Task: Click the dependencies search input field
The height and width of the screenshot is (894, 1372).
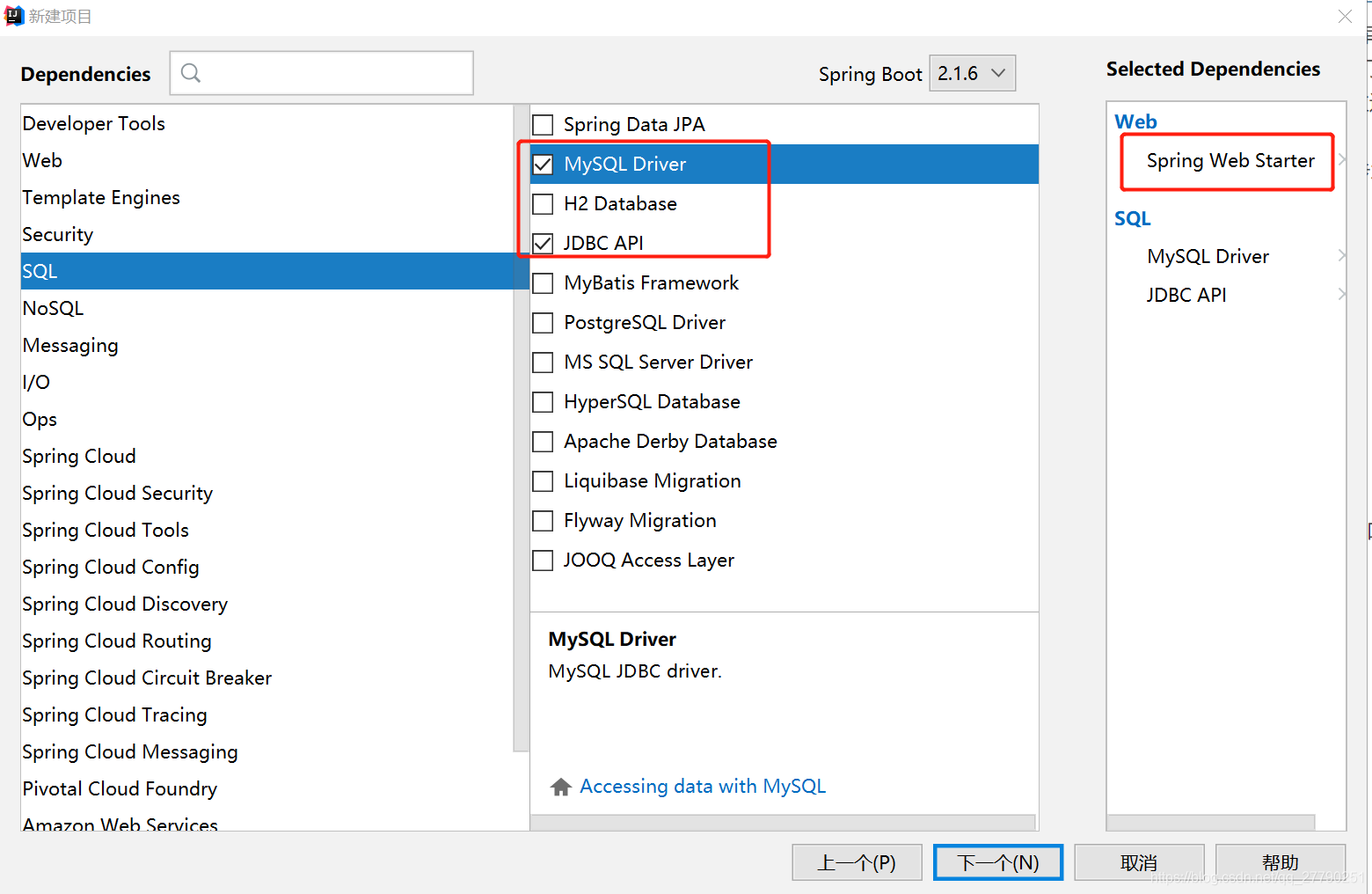Action: [322, 73]
